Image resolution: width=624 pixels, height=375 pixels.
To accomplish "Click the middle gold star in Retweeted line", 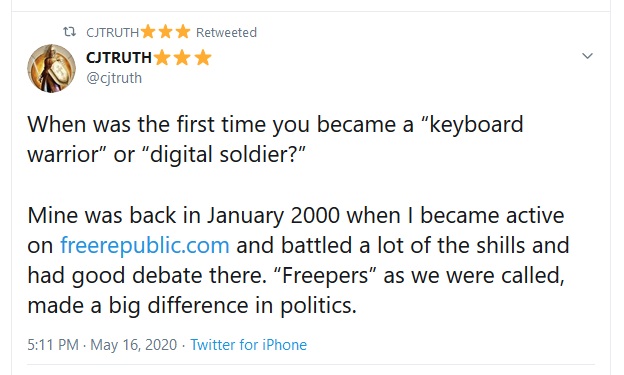I will 165,31.
